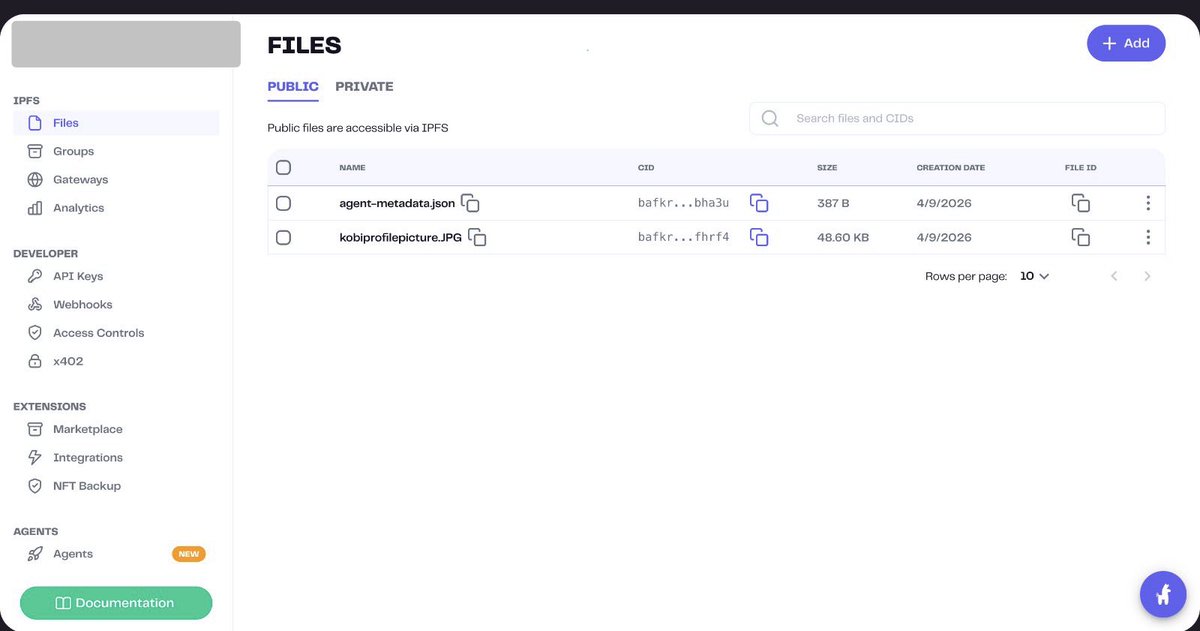Open the Documentation page
This screenshot has width=1200, height=631.
pos(116,603)
